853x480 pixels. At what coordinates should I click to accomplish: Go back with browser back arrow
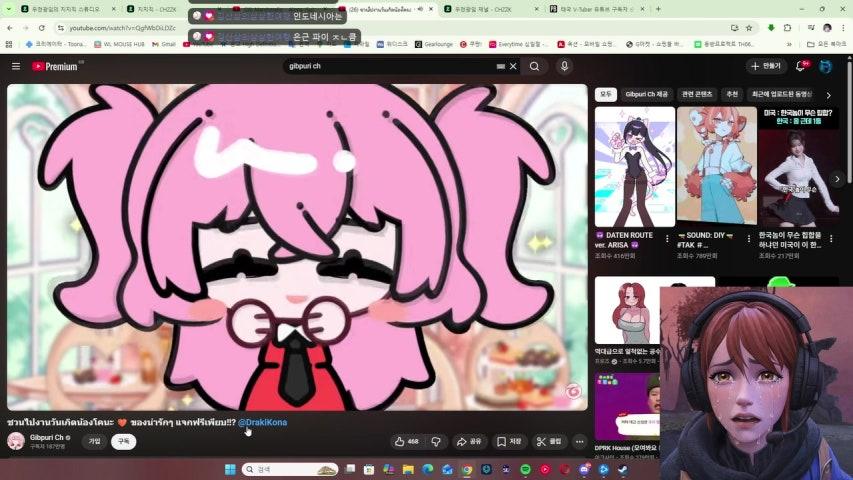[10, 27]
